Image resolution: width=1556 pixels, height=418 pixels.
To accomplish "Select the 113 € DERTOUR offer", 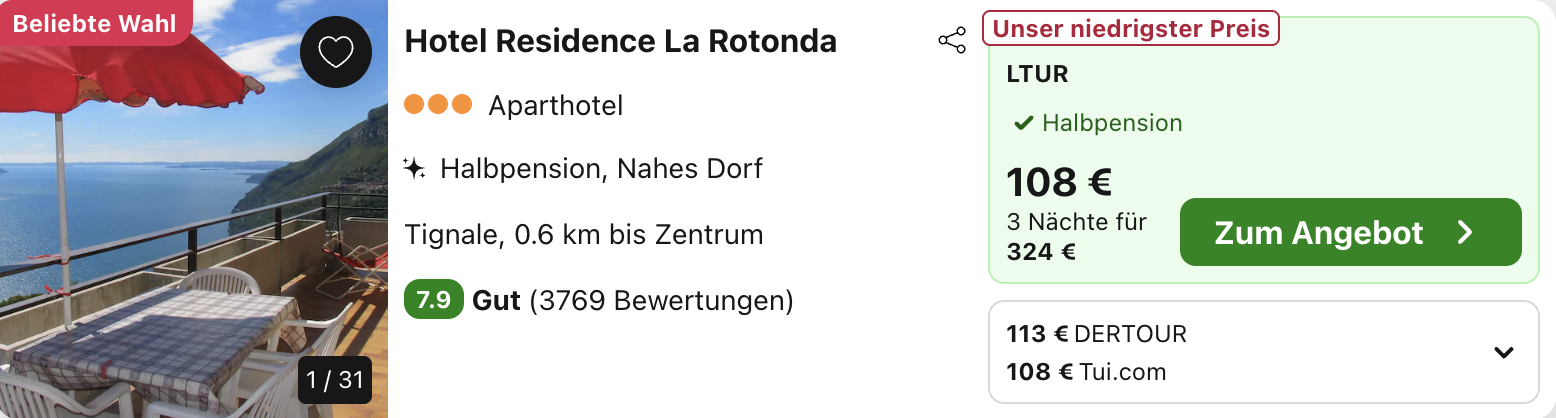I will point(1096,334).
